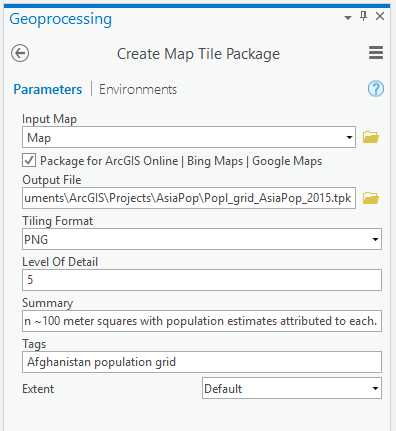396x431 pixels.
Task: Click the Tiling Format label
Action: [x=58, y=221]
